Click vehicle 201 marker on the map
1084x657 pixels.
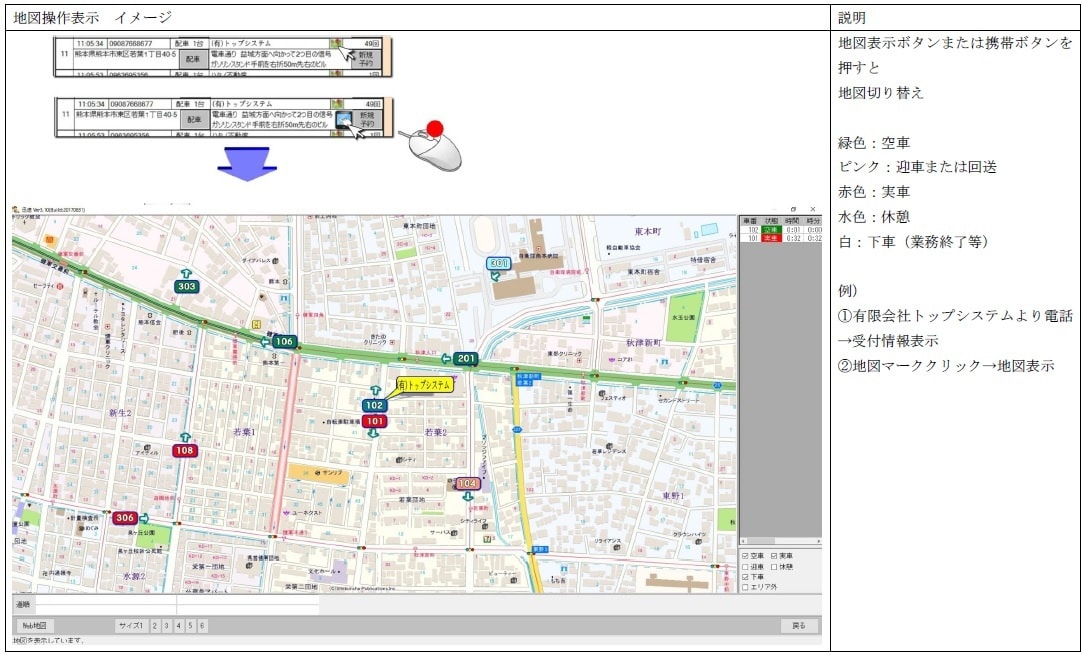tap(466, 359)
